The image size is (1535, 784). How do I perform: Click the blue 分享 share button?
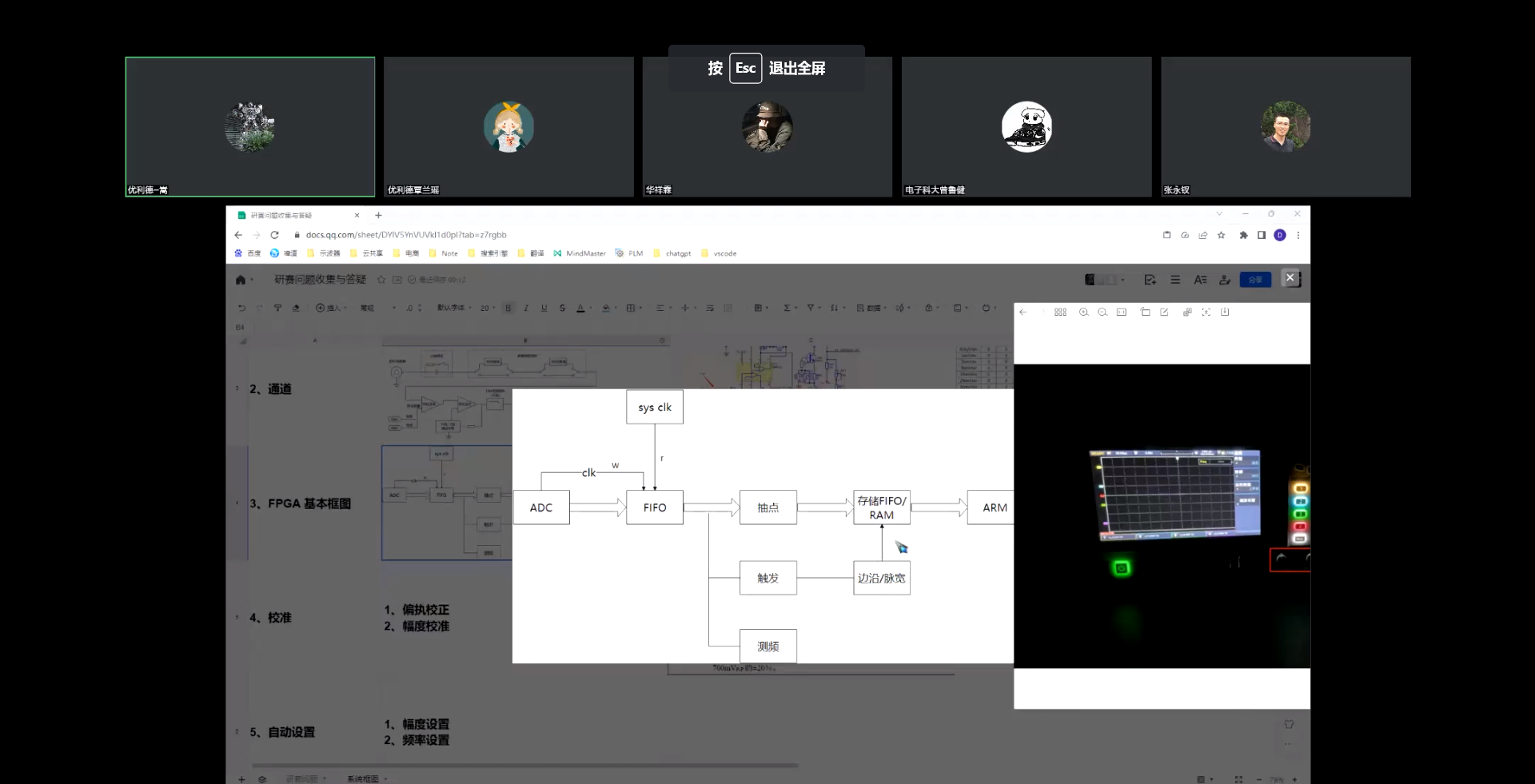pyautogui.click(x=1255, y=280)
